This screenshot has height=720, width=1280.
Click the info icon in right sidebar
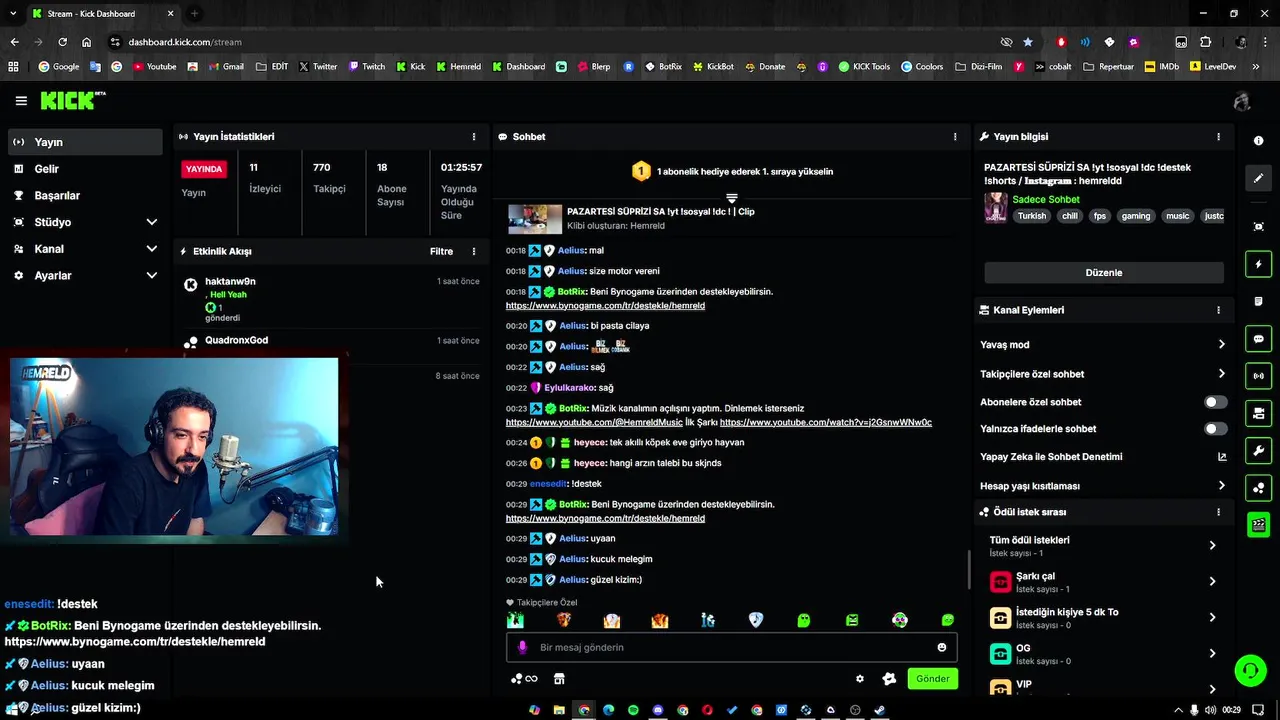tap(1258, 141)
